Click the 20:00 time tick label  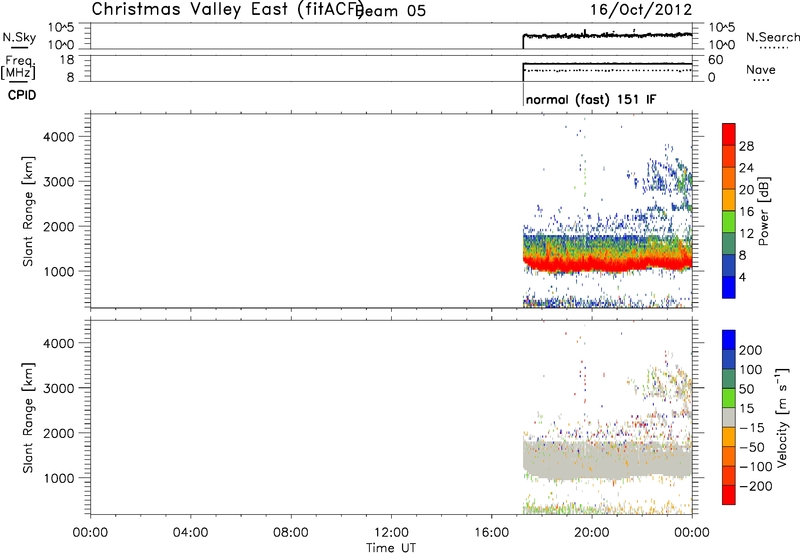click(x=591, y=533)
